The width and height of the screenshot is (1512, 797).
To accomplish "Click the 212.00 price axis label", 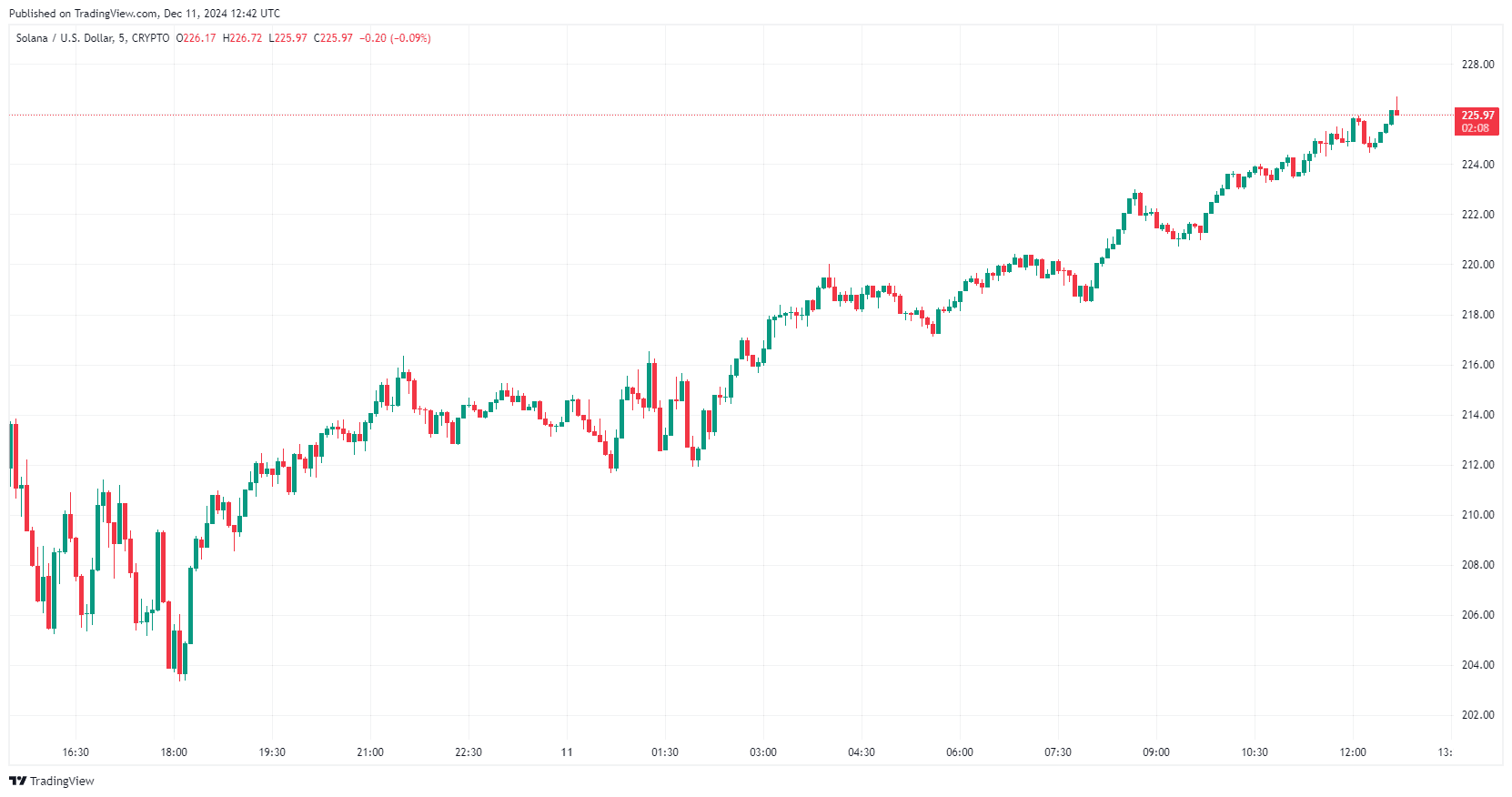I will pyautogui.click(x=1477, y=465).
